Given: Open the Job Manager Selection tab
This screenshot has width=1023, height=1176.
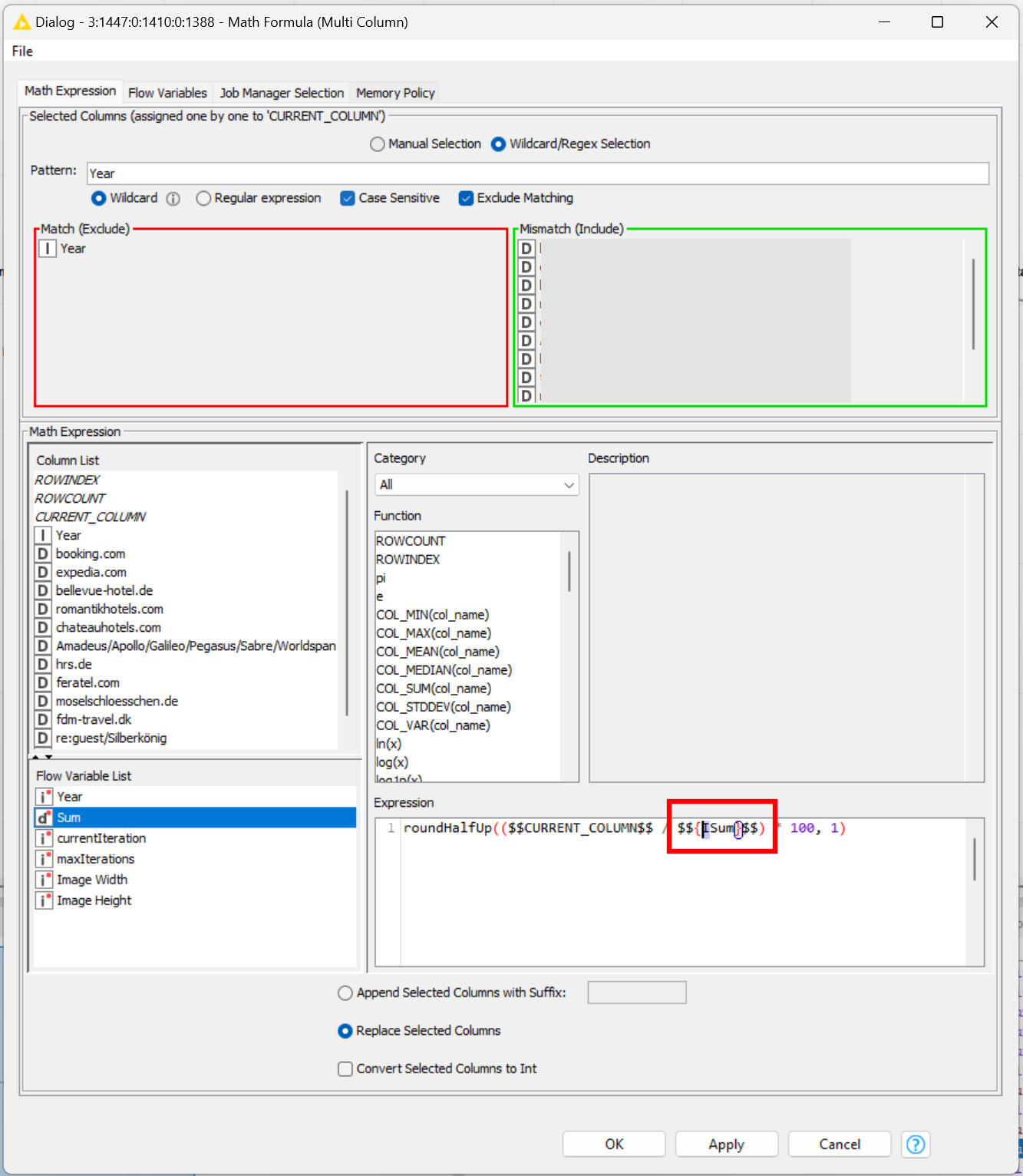Looking at the screenshot, I should click(282, 93).
